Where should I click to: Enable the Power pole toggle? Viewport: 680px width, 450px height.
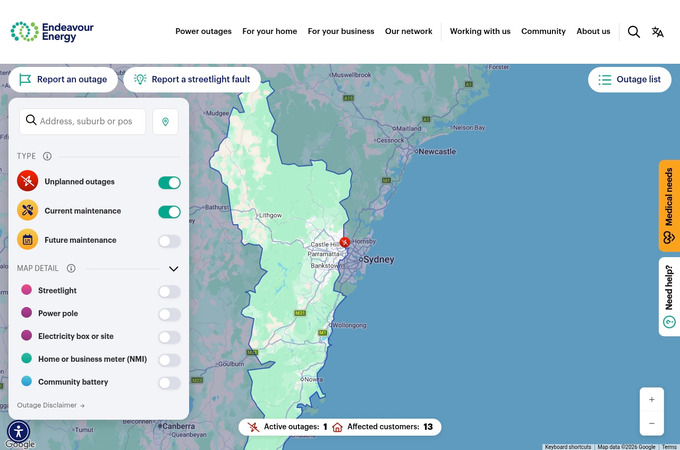[169, 314]
